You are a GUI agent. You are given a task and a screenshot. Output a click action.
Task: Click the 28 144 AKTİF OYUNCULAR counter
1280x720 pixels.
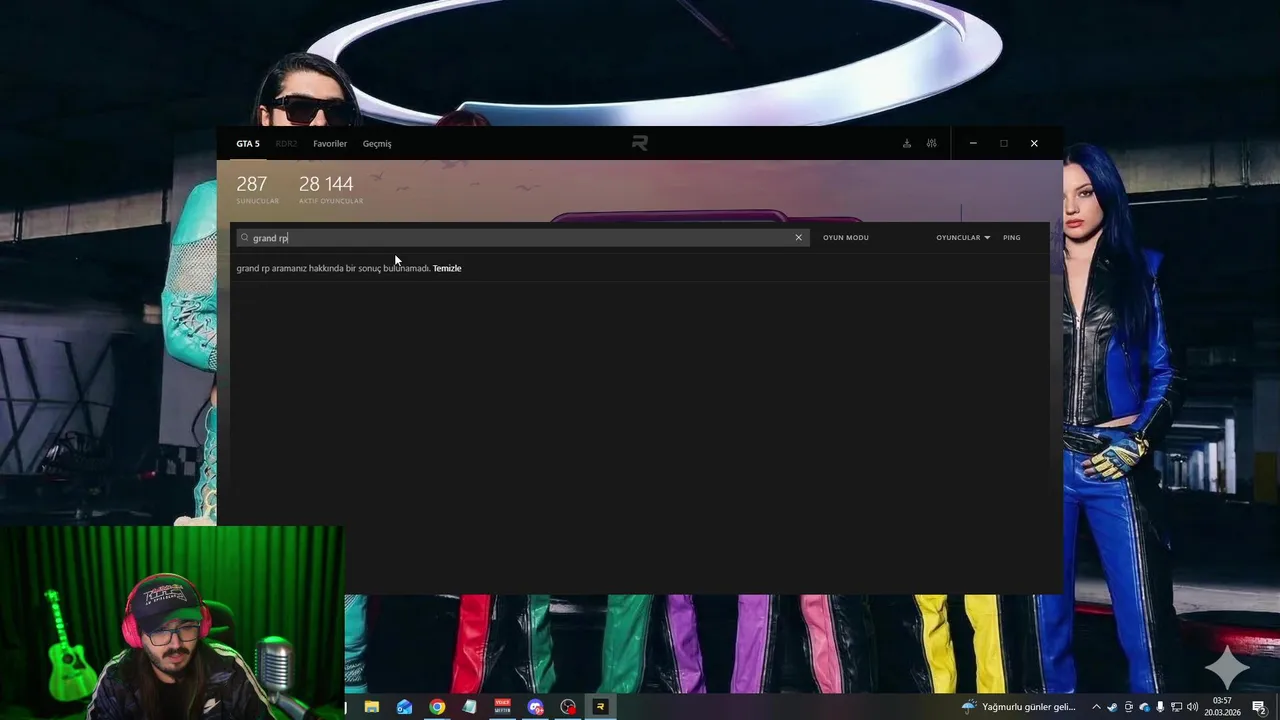(331, 189)
